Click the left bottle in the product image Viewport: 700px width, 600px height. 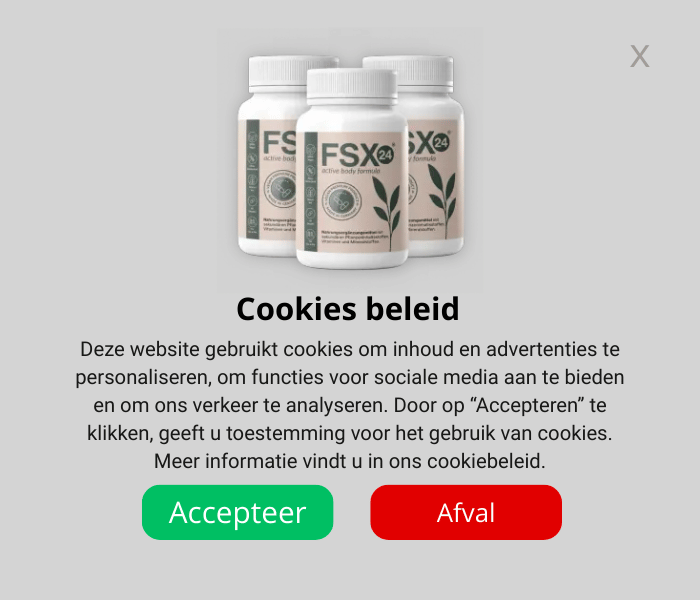coord(267,156)
